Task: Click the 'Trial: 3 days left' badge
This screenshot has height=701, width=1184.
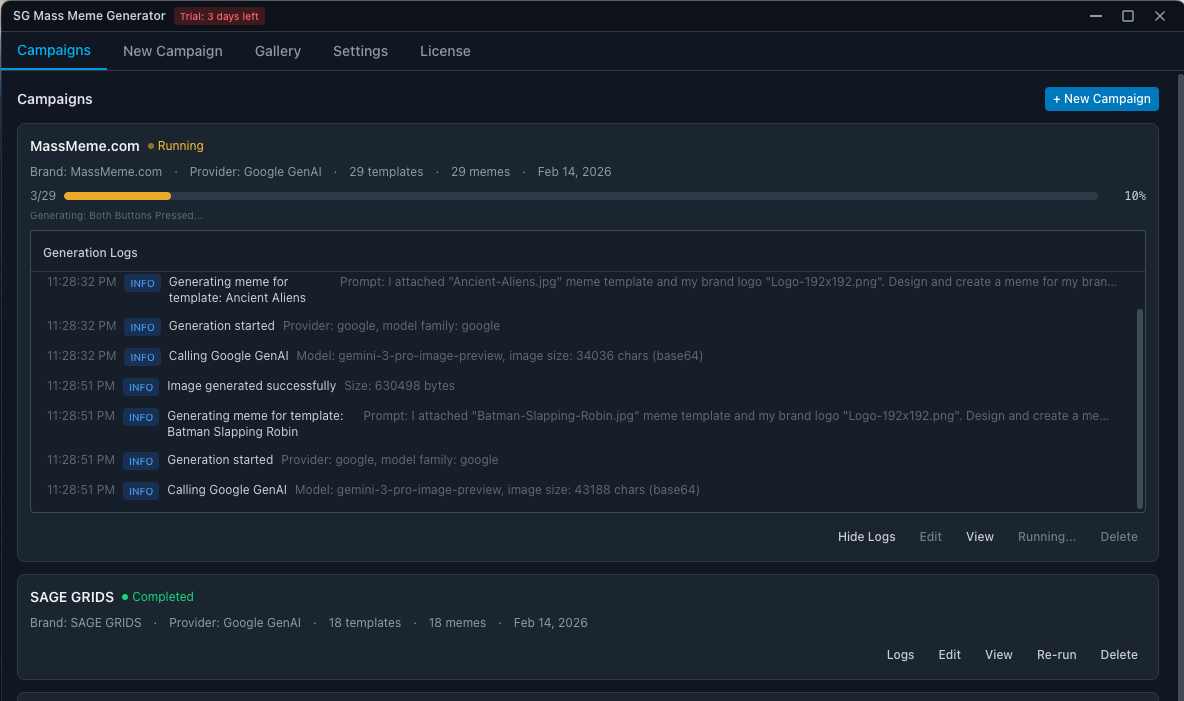Action: (219, 16)
